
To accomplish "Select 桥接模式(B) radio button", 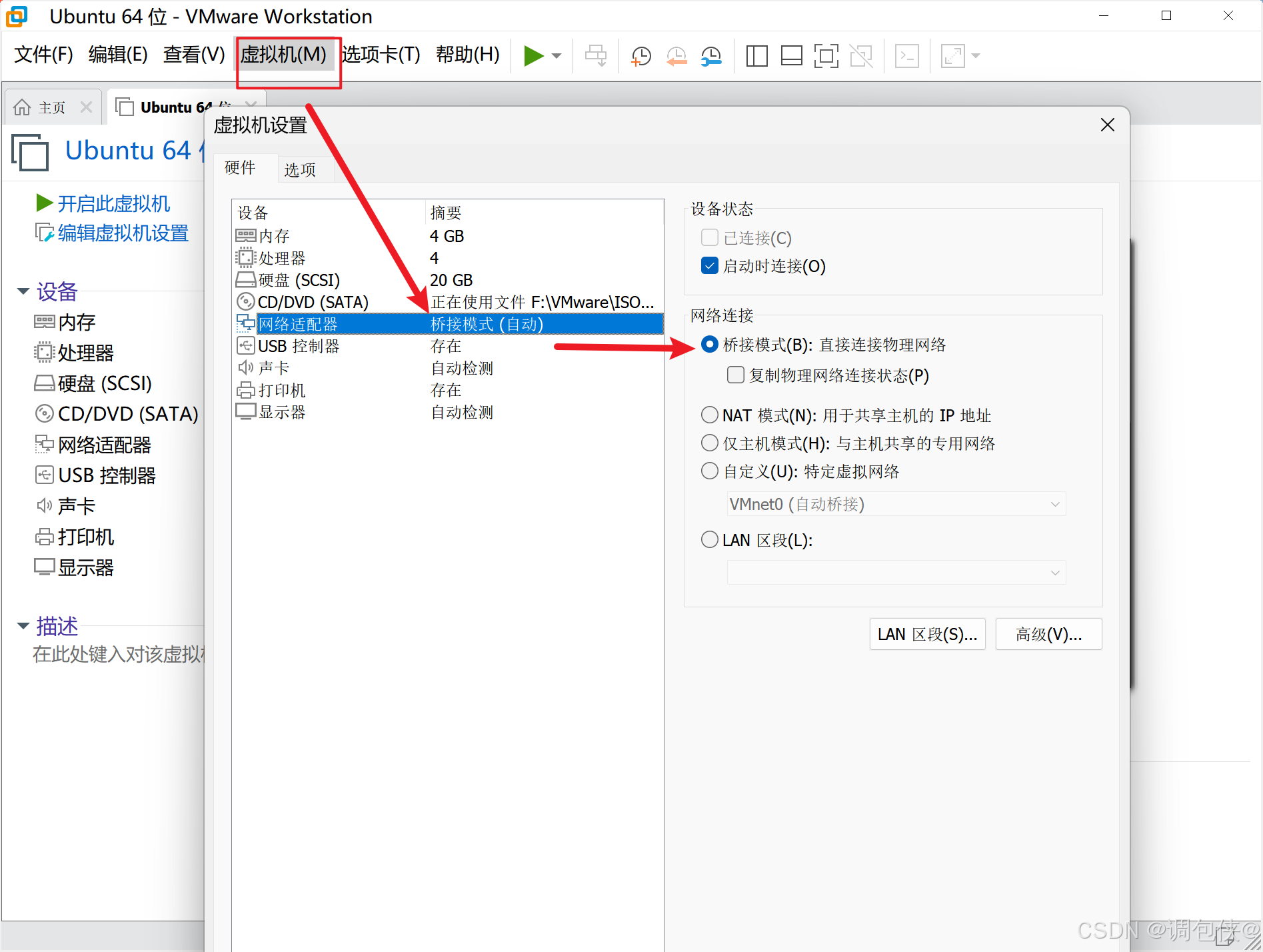I will tap(710, 345).
